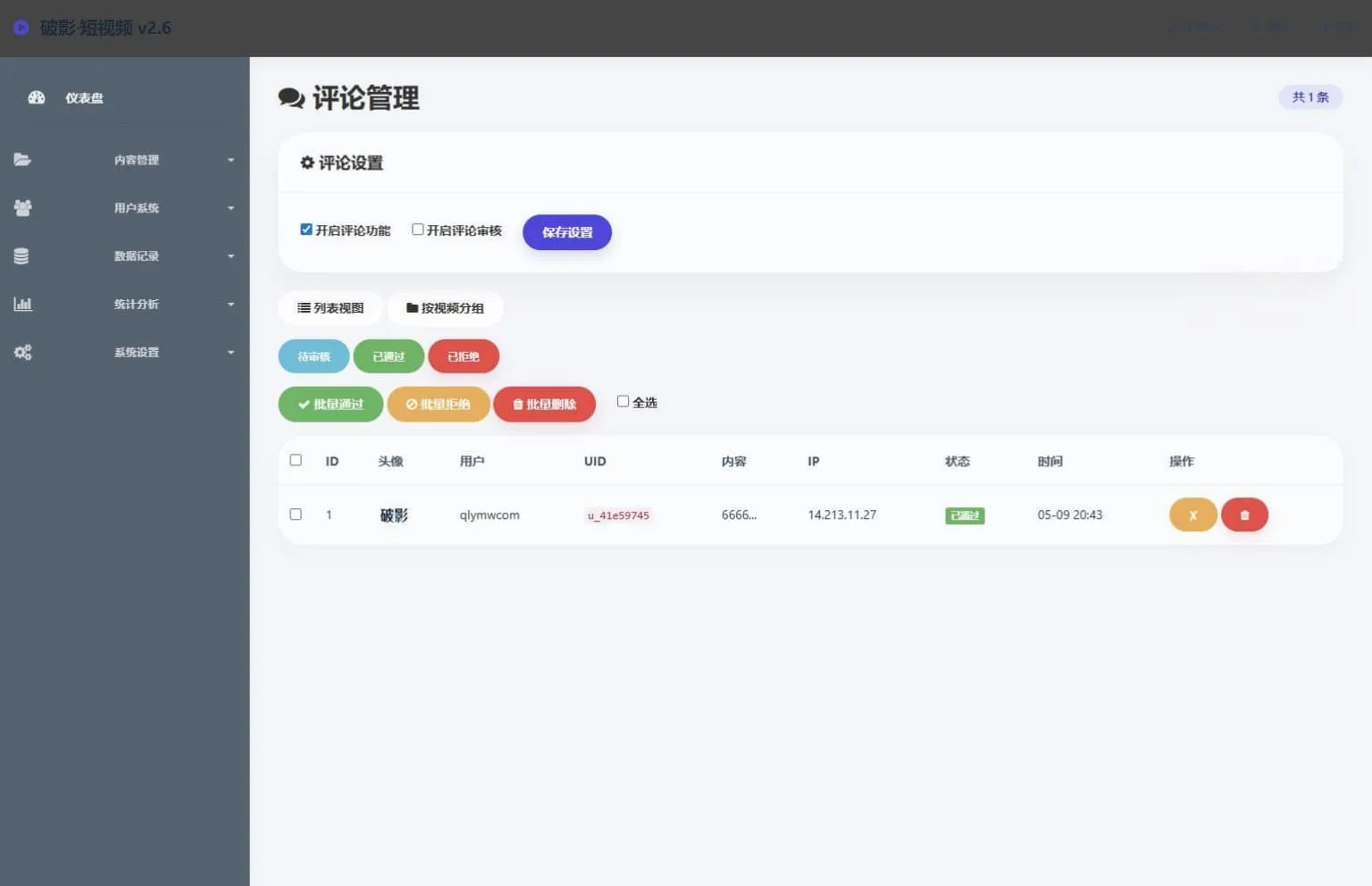Image resolution: width=1372 pixels, height=886 pixels.
Task: Open the dashboard palette icon
Action: (37, 97)
